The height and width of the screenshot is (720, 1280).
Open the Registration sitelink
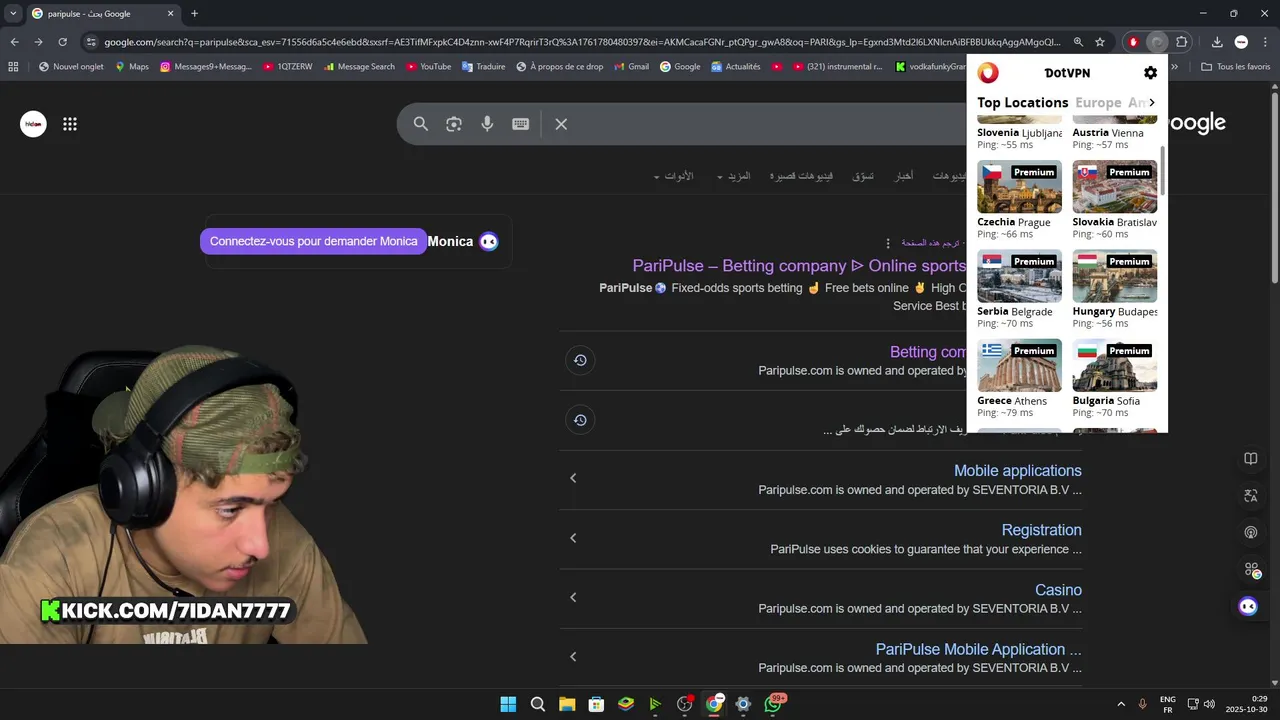pyautogui.click(x=1041, y=530)
